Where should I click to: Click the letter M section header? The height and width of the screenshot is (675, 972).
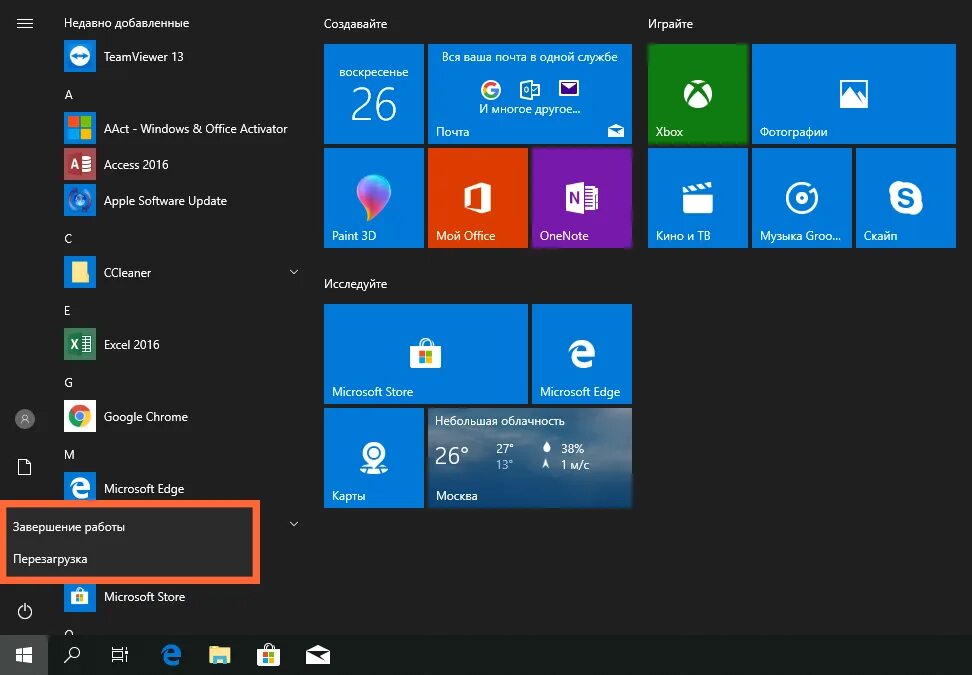(x=69, y=454)
